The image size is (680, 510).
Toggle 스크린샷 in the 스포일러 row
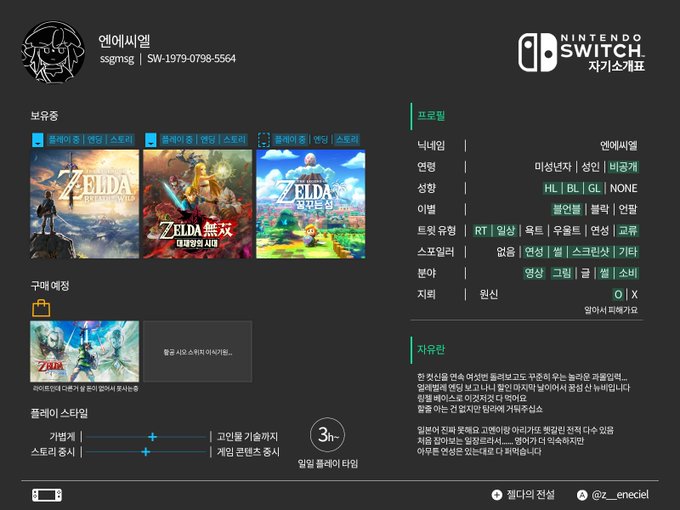(591, 252)
